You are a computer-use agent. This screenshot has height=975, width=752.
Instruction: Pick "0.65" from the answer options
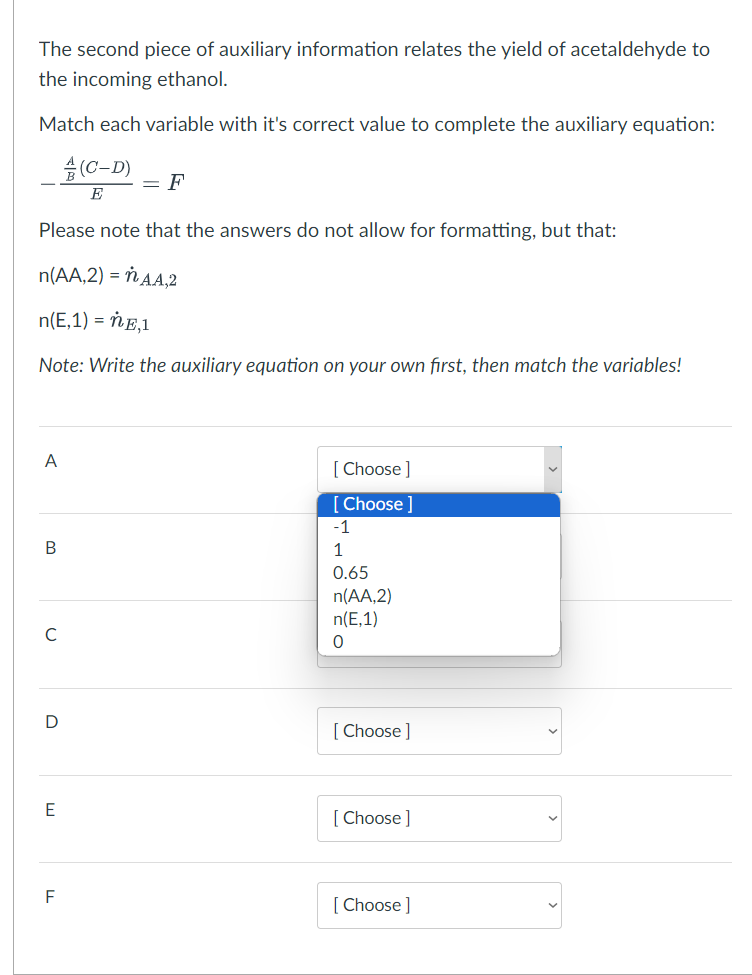[347, 571]
